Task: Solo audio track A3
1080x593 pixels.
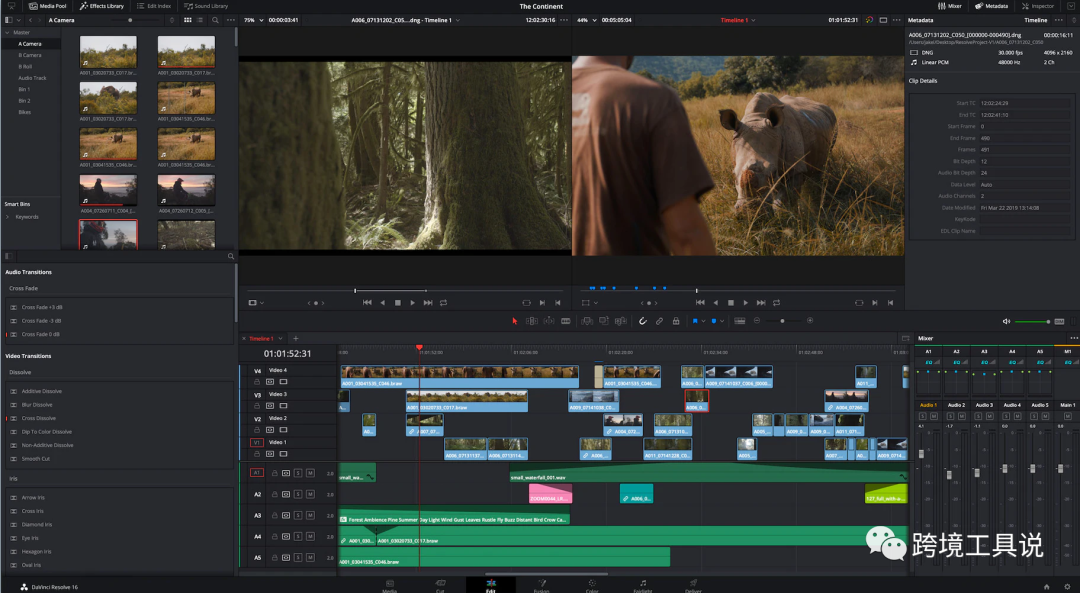Action: coord(298,516)
